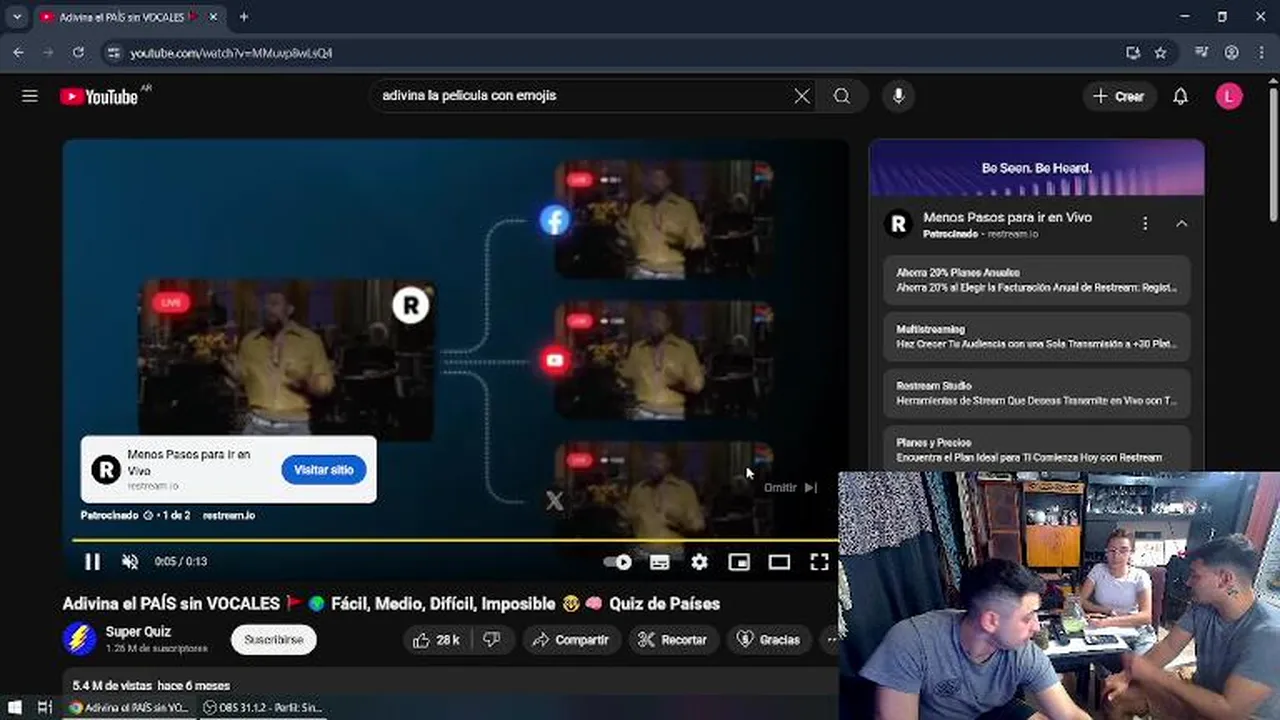The height and width of the screenshot is (720, 1280).
Task: Toggle theater mode view
Action: pyautogui.click(x=779, y=562)
